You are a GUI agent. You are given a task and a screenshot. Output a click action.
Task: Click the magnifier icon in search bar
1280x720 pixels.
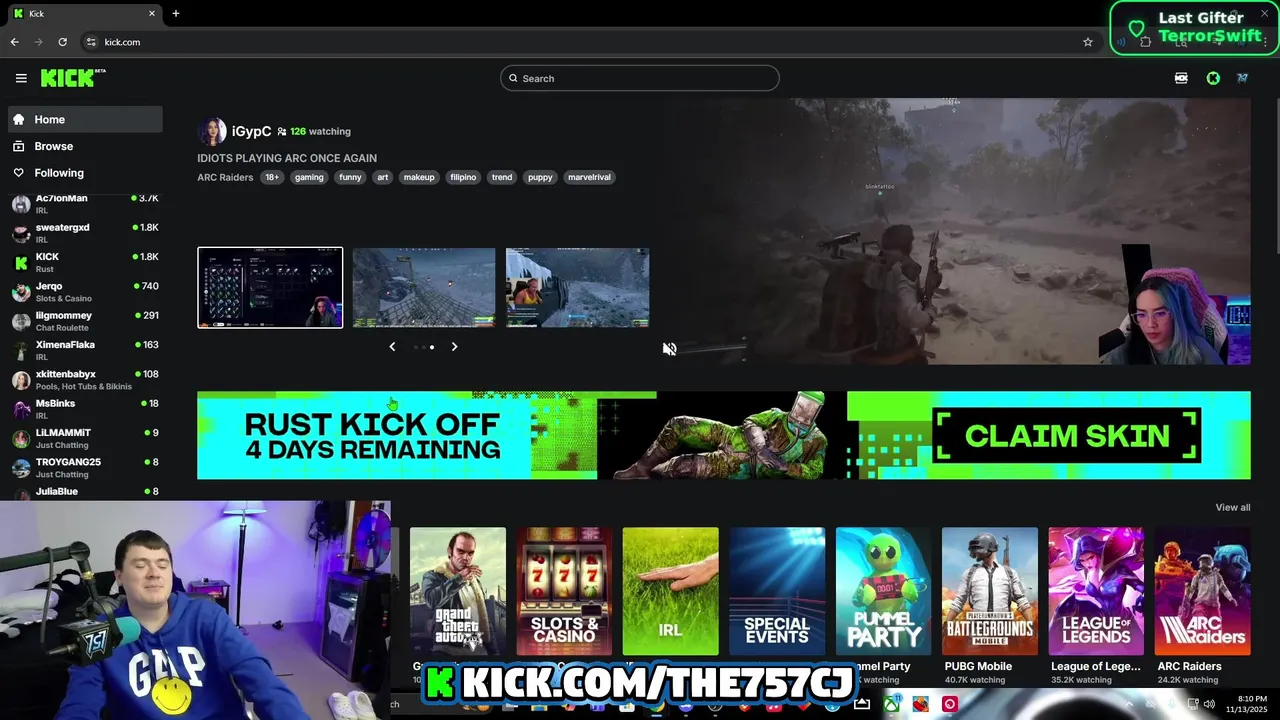513,78
